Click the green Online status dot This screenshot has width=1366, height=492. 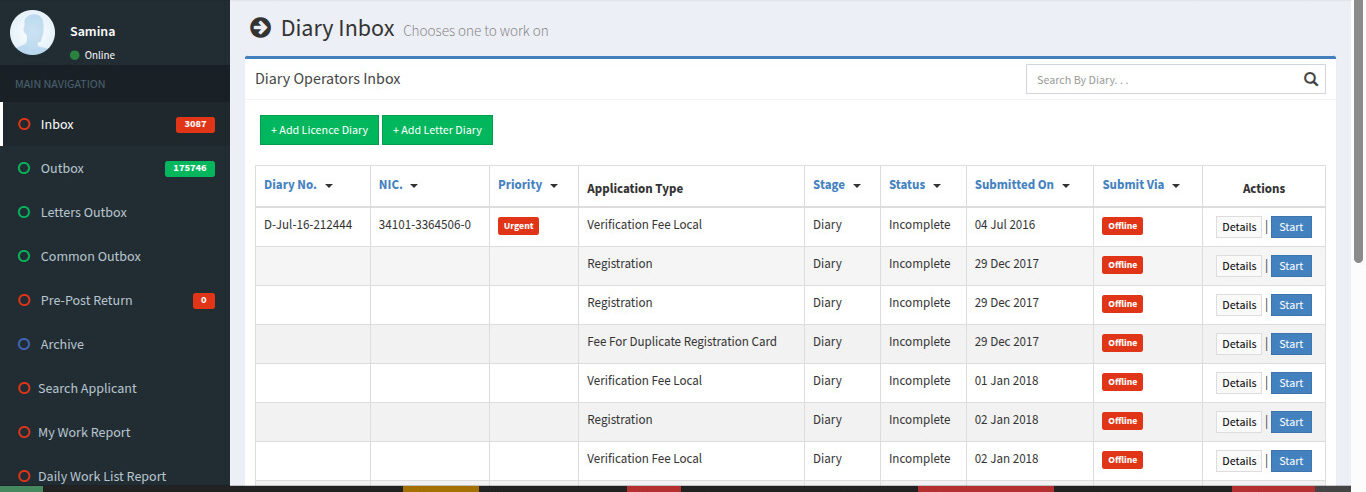(x=75, y=55)
